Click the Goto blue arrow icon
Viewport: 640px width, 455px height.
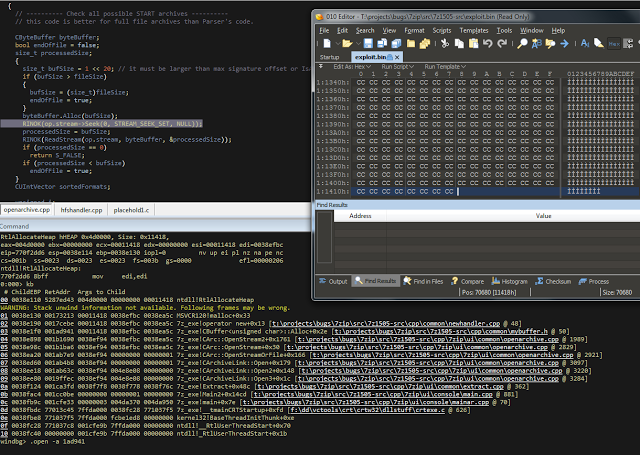tap(564, 43)
